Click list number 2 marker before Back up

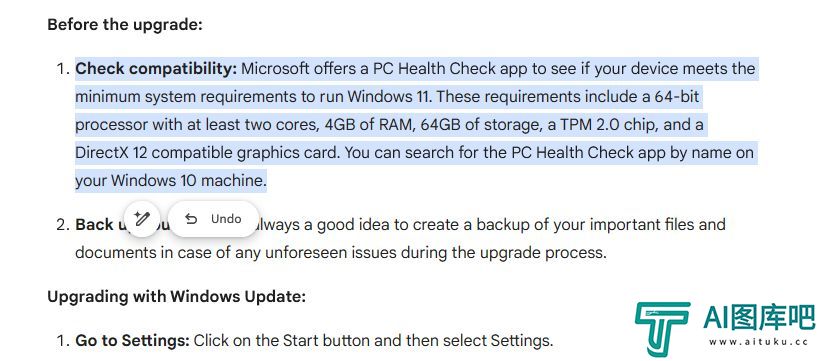[x=63, y=225]
